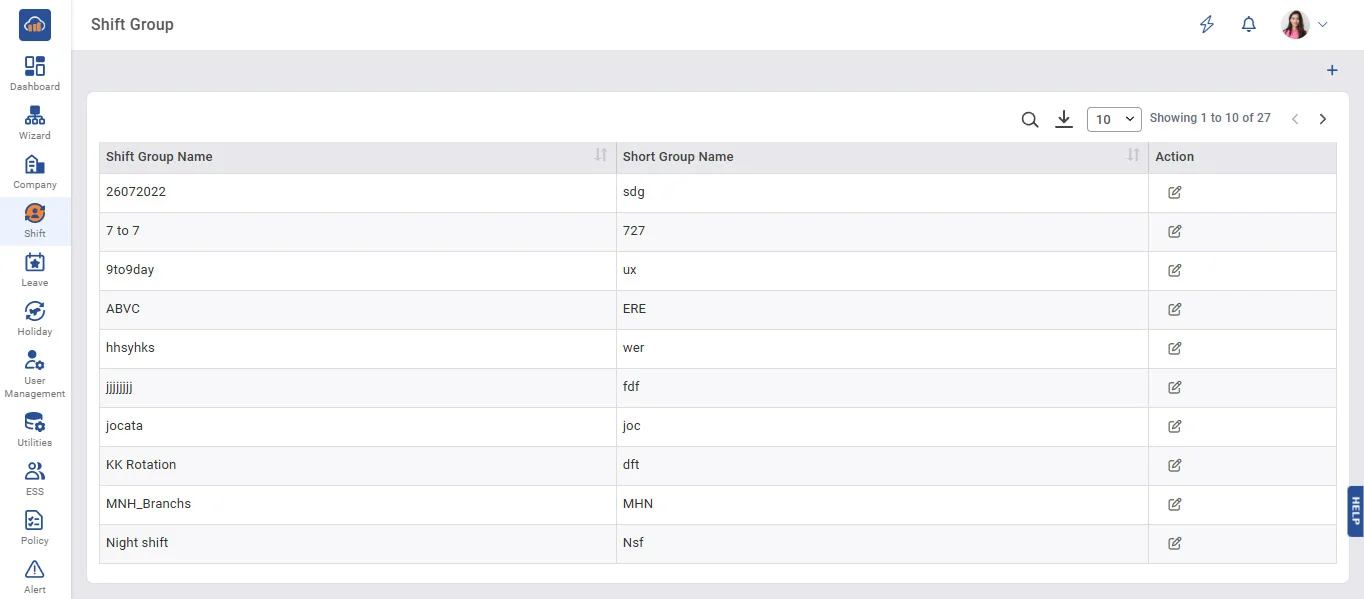
Task: Open the Dashboard sidebar item
Action: [x=35, y=73]
